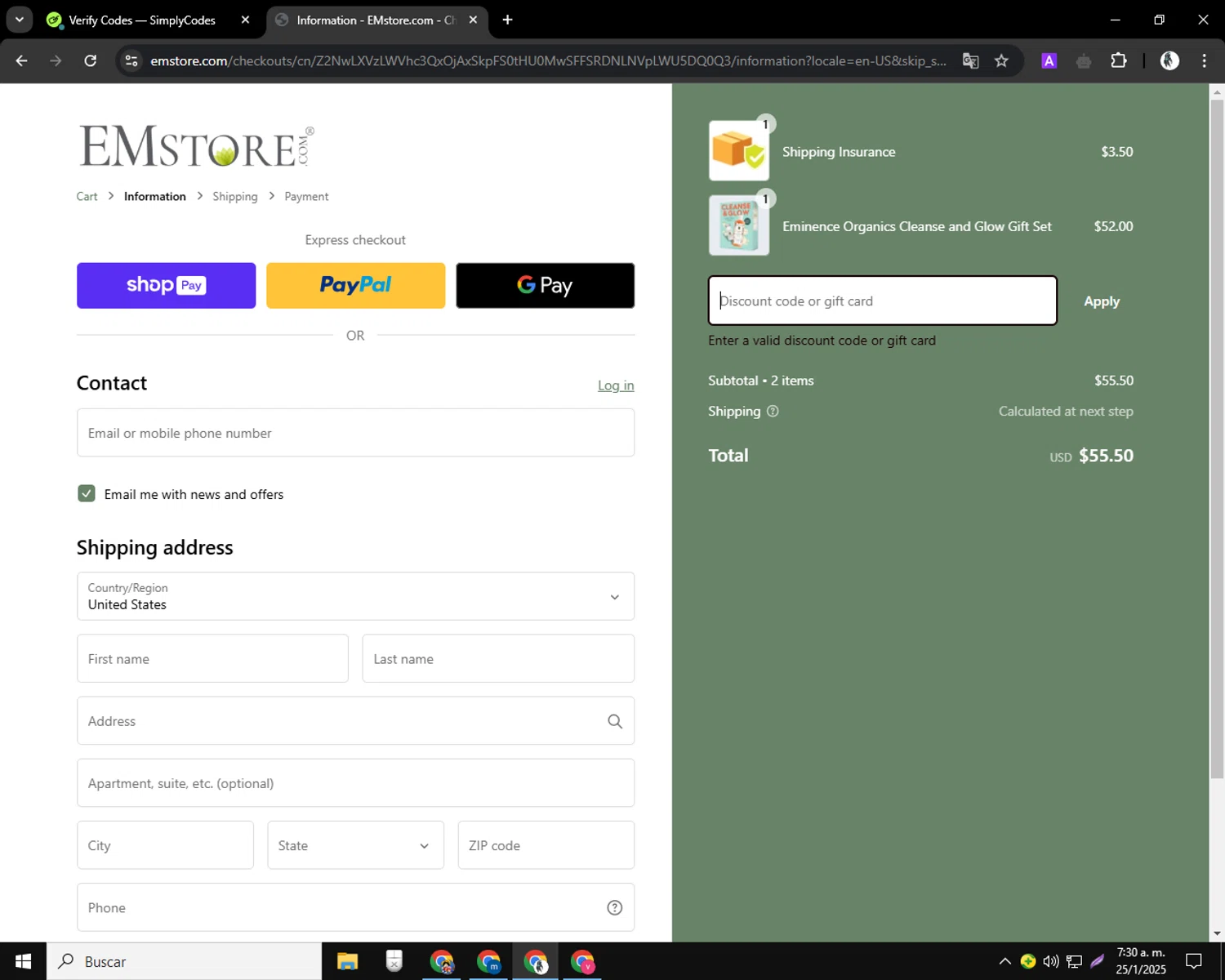Click the Discount code or gift card field
The width and height of the screenshot is (1225, 980).
click(882, 301)
